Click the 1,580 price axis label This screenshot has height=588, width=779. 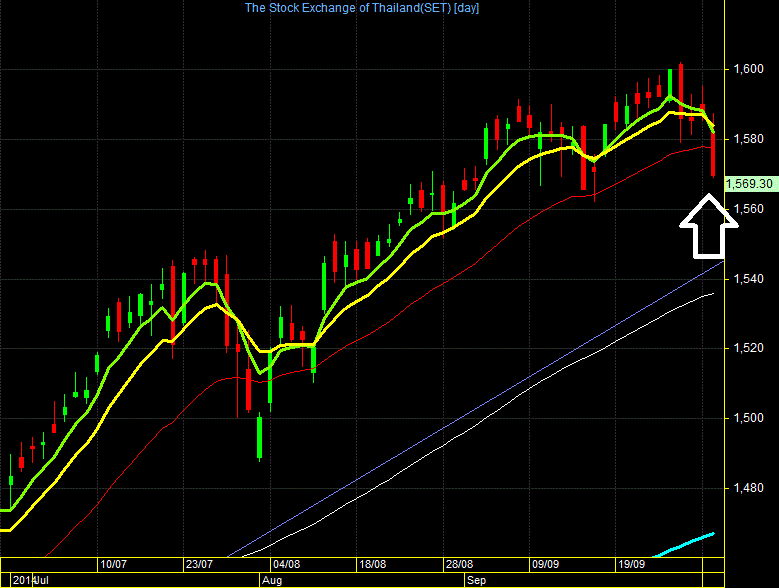pyautogui.click(x=749, y=139)
